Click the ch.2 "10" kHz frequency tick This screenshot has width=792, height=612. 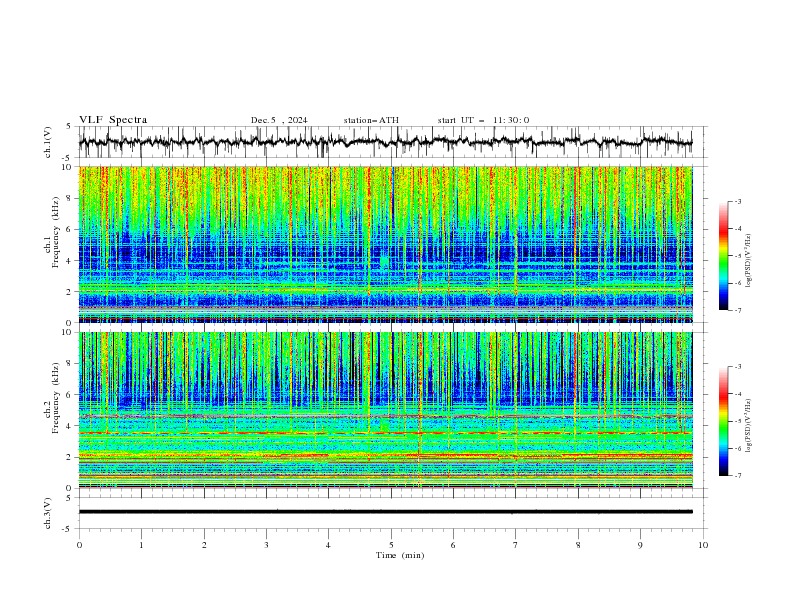pyautogui.click(x=68, y=332)
